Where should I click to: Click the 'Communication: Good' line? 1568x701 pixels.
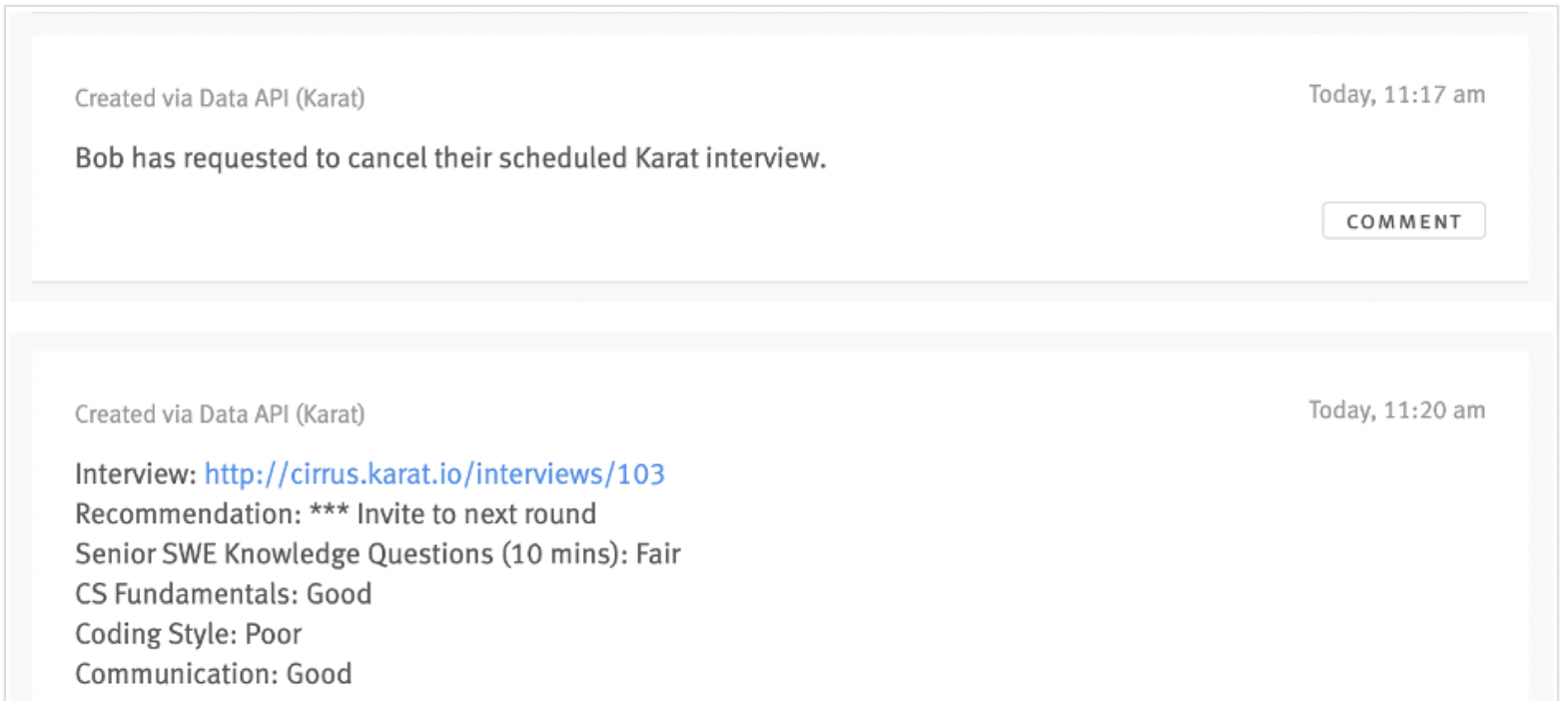pyautogui.click(x=213, y=673)
